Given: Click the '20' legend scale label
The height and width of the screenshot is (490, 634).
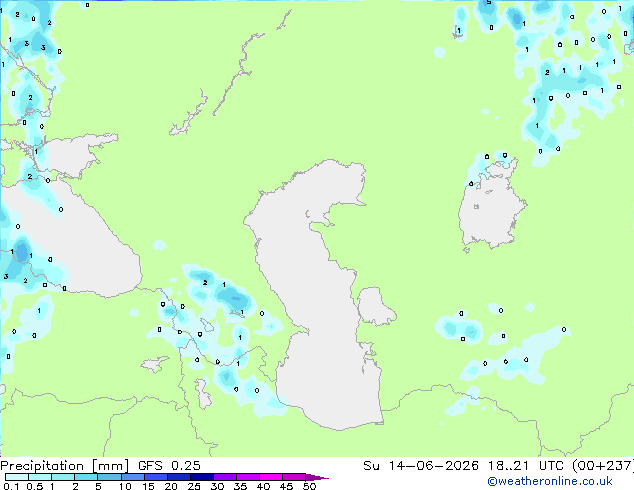Looking at the screenshot, I should click(171, 486).
